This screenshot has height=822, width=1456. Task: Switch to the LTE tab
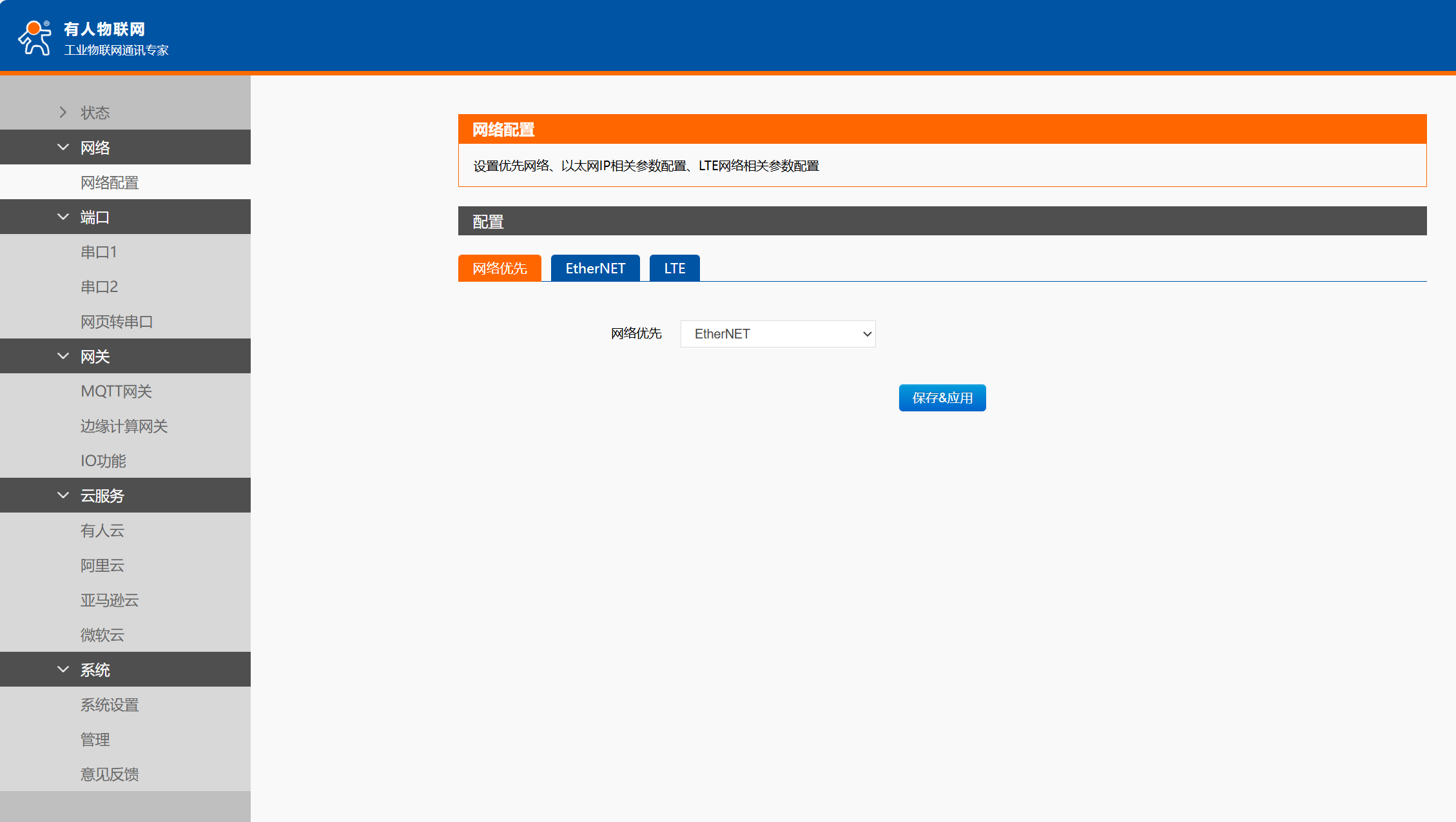pyautogui.click(x=674, y=268)
